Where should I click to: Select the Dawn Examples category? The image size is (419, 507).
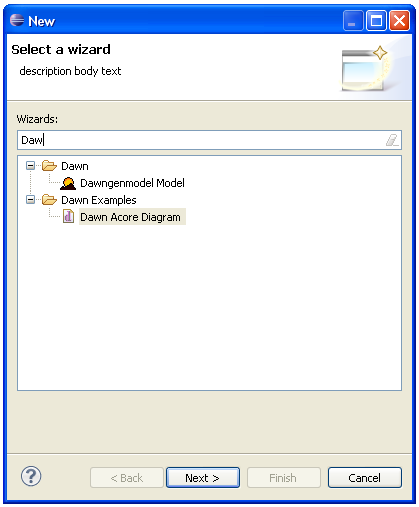[x=99, y=200]
